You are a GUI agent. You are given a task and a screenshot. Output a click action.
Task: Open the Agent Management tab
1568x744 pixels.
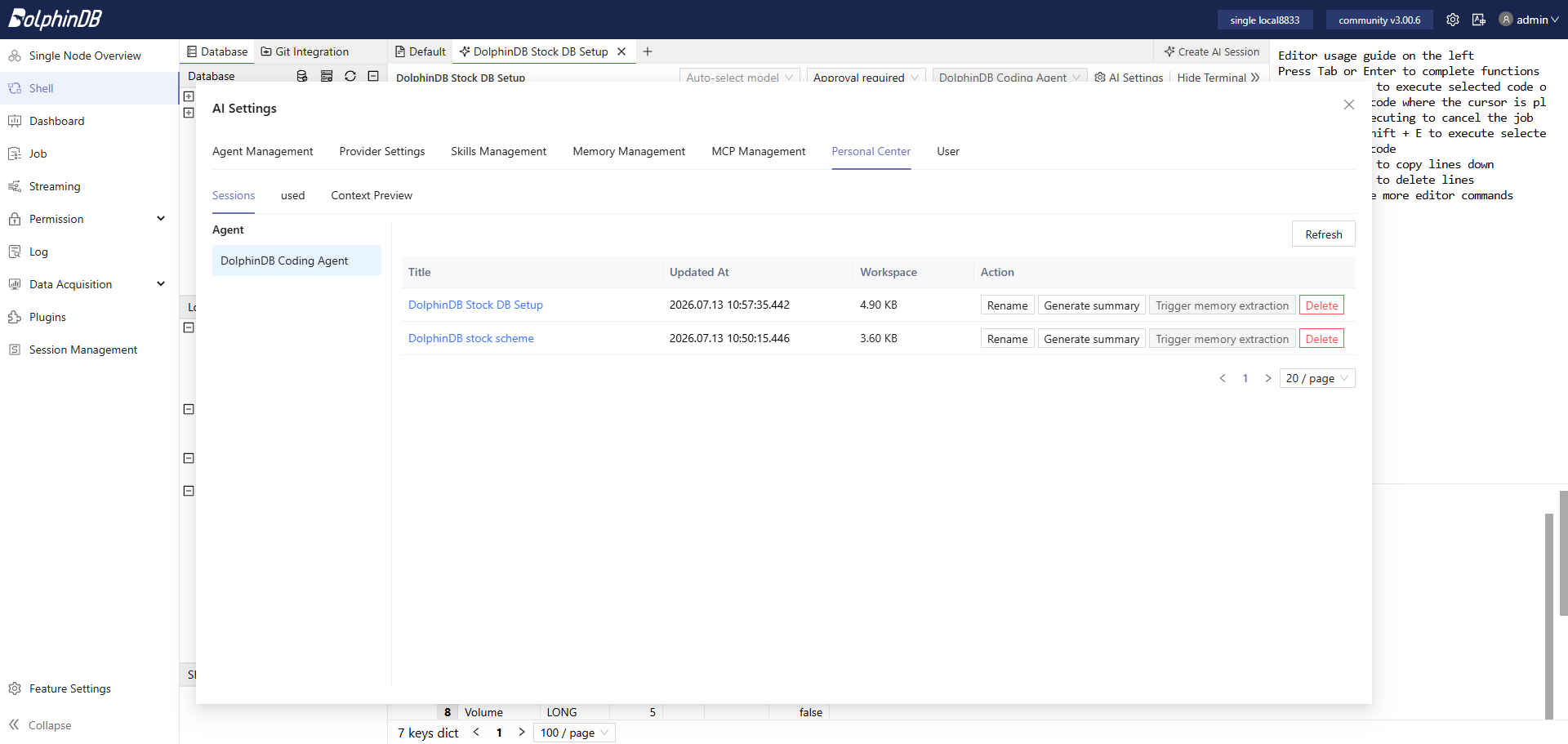263,151
